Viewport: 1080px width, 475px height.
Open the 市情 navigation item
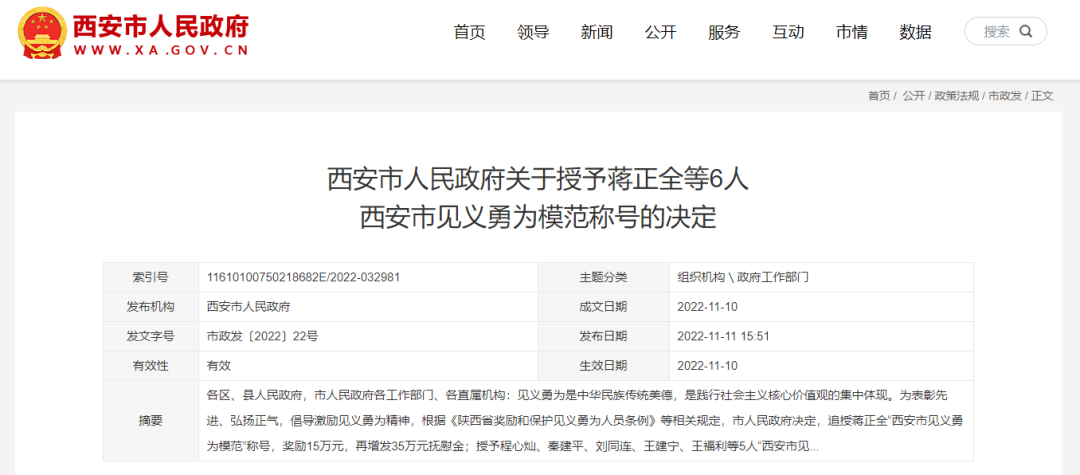click(x=852, y=32)
